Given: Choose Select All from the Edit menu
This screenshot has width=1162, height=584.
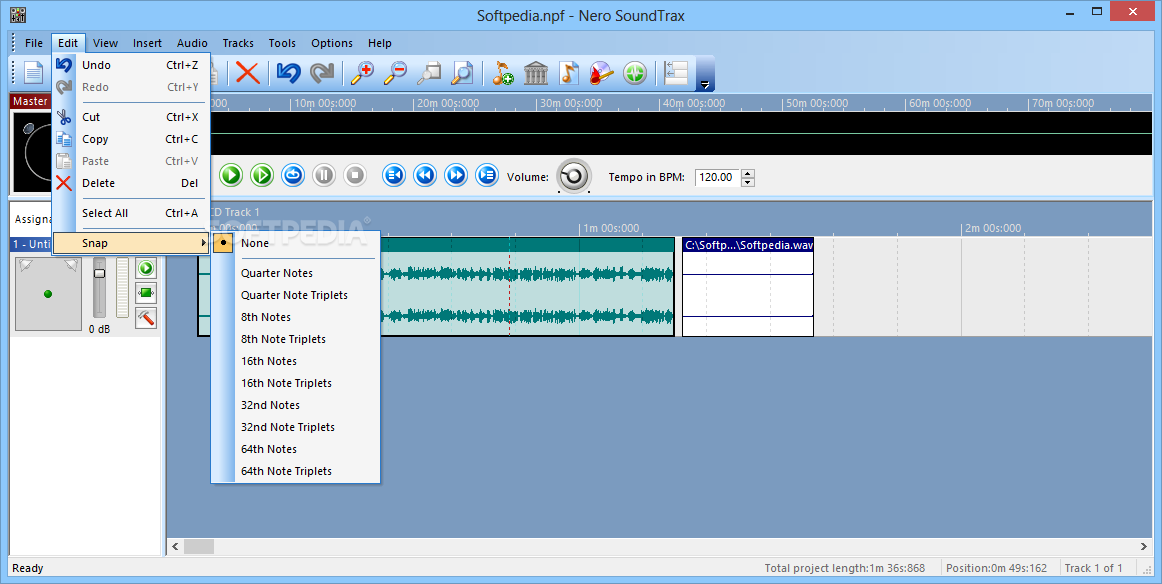Looking at the screenshot, I should (131, 213).
